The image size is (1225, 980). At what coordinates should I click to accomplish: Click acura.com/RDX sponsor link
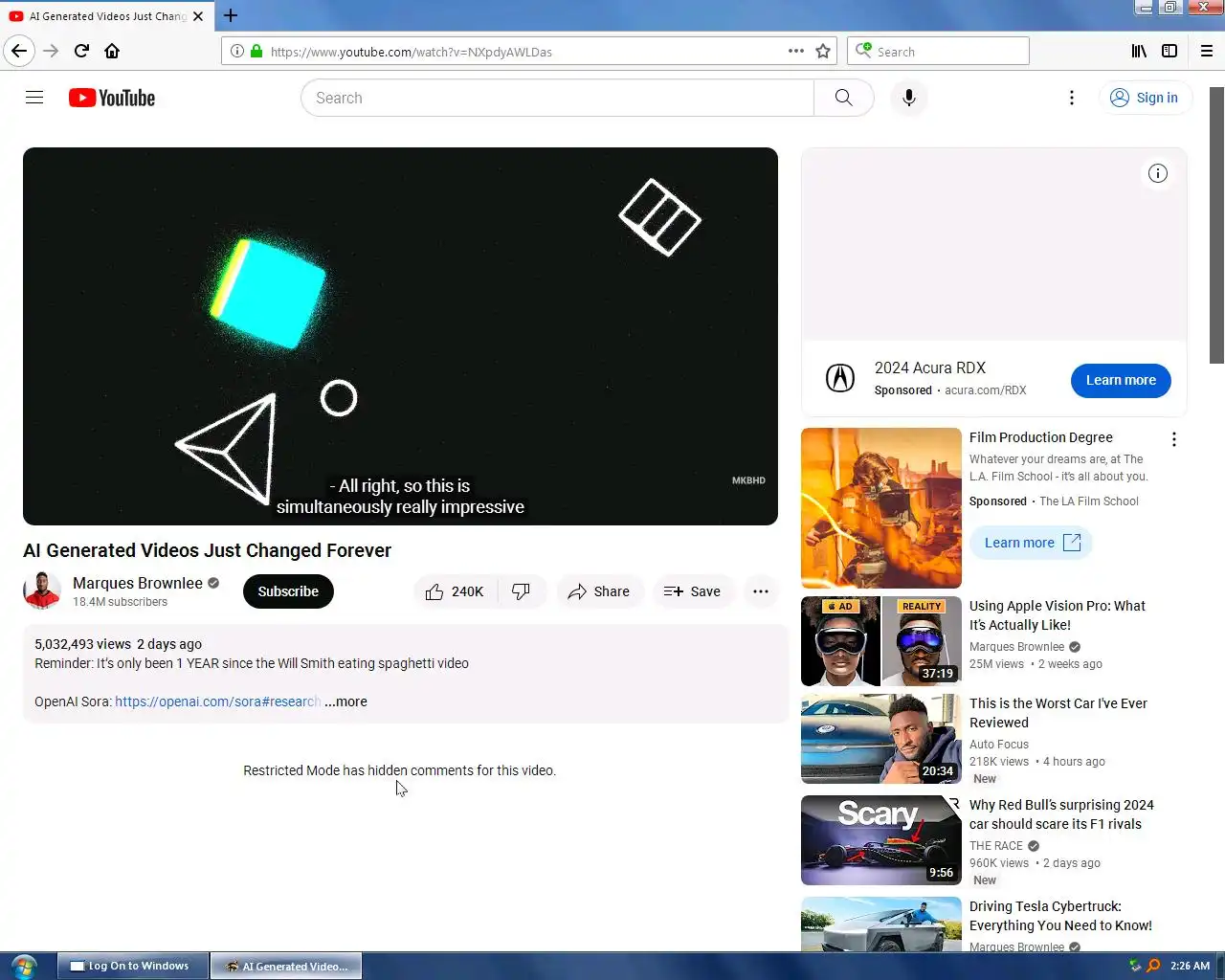pyautogui.click(x=986, y=390)
